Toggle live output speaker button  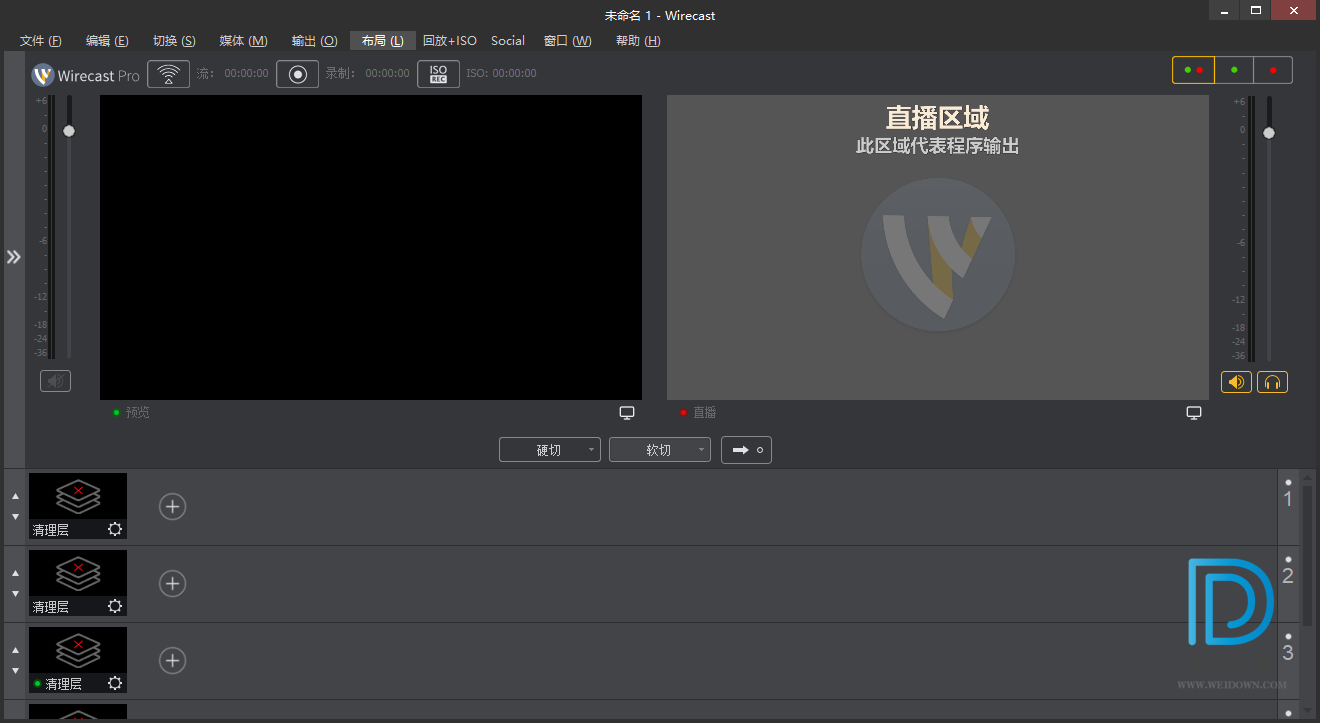1236,382
